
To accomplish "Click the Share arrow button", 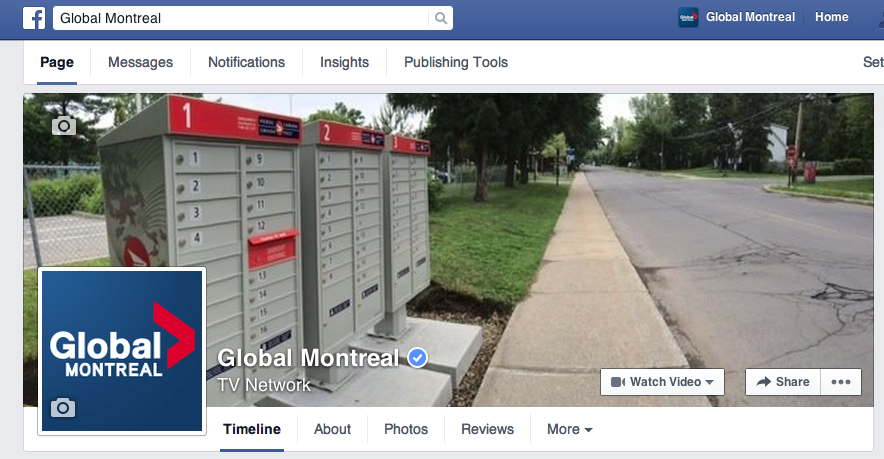I will pyautogui.click(x=783, y=382).
